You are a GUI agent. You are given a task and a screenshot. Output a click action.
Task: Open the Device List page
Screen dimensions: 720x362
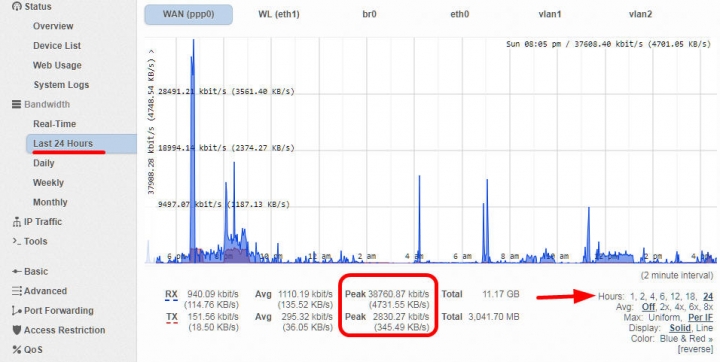coord(57,45)
